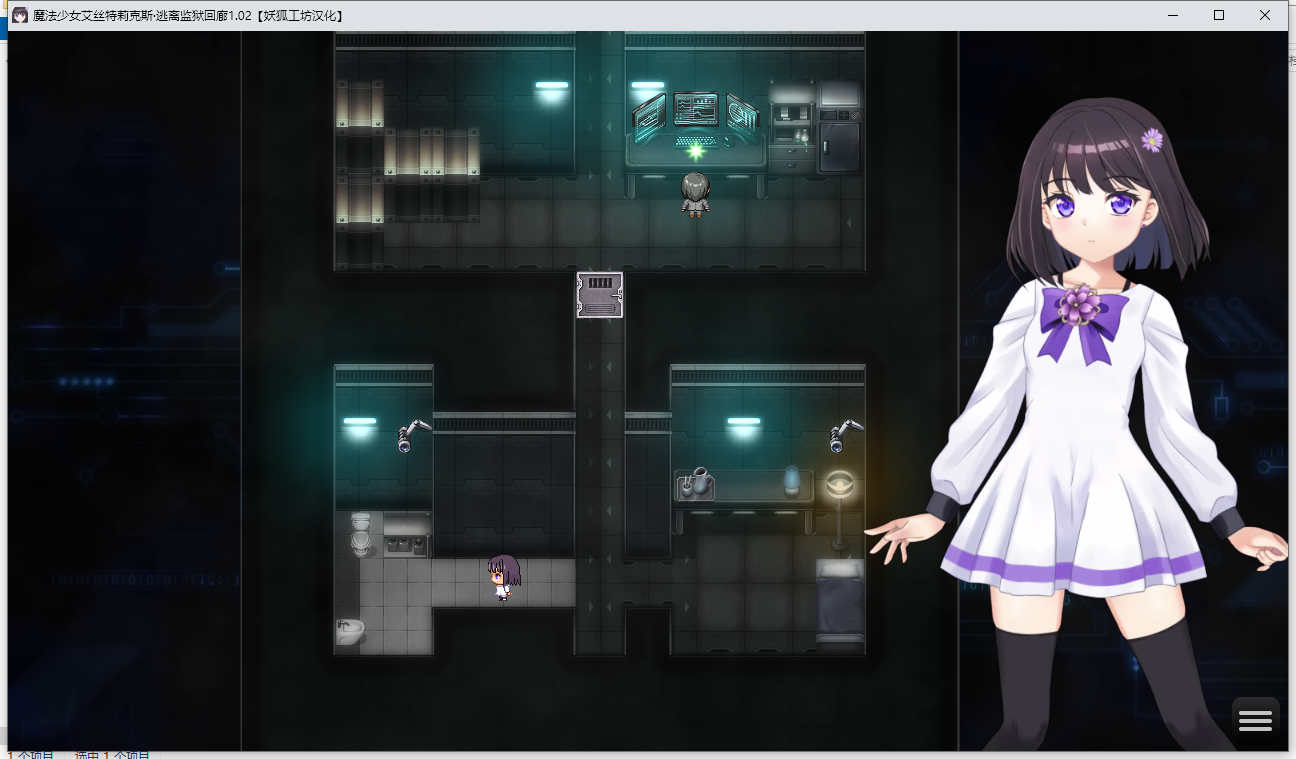Click the security camera in the bedroom
Image resolution: width=1296 pixels, height=759 pixels.
point(845,435)
